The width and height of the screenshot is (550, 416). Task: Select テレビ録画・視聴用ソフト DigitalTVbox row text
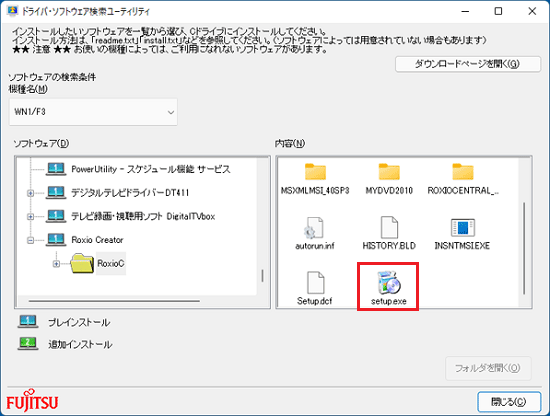click(x=143, y=216)
